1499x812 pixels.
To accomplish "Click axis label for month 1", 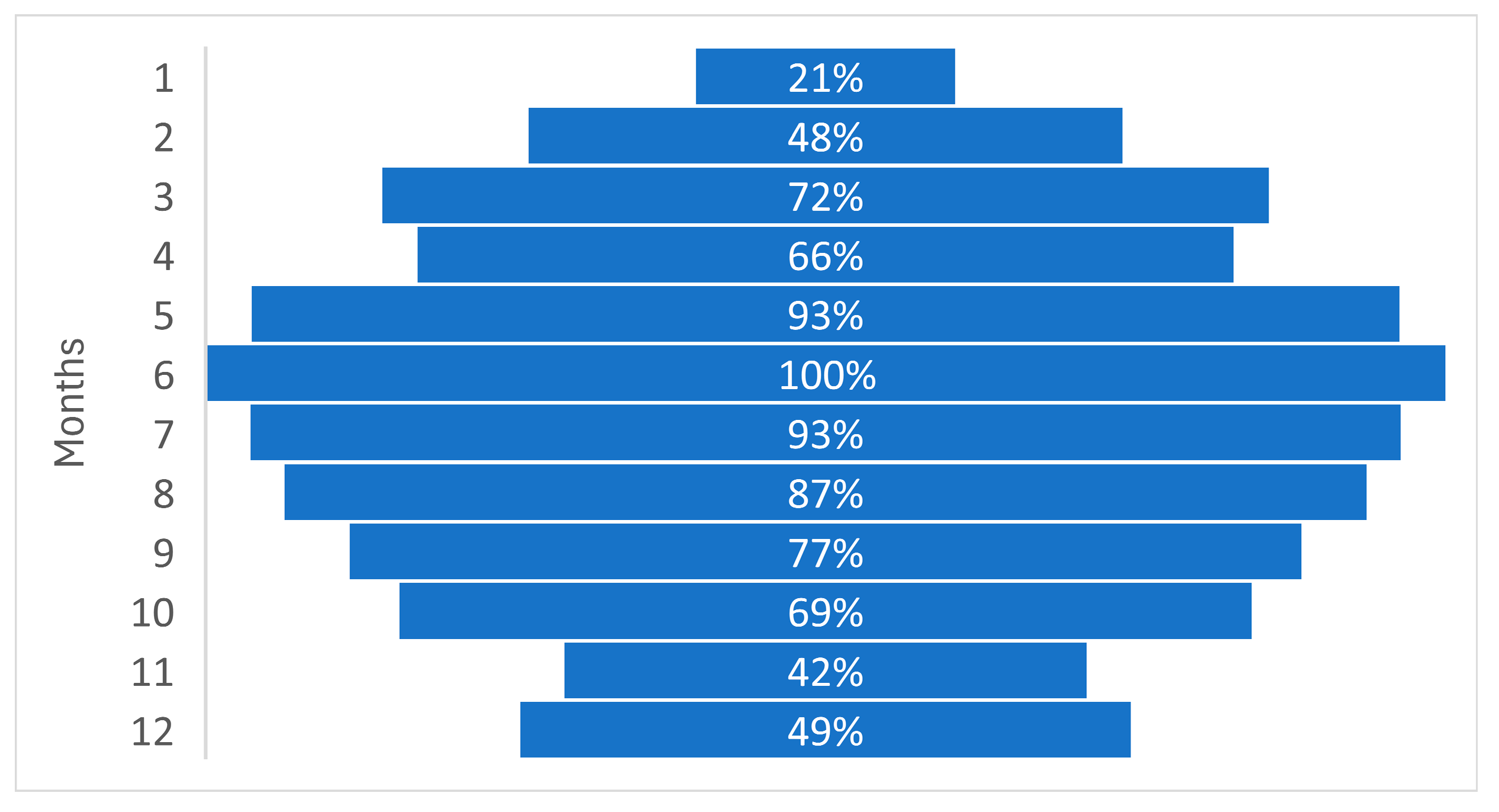I will click(x=163, y=78).
